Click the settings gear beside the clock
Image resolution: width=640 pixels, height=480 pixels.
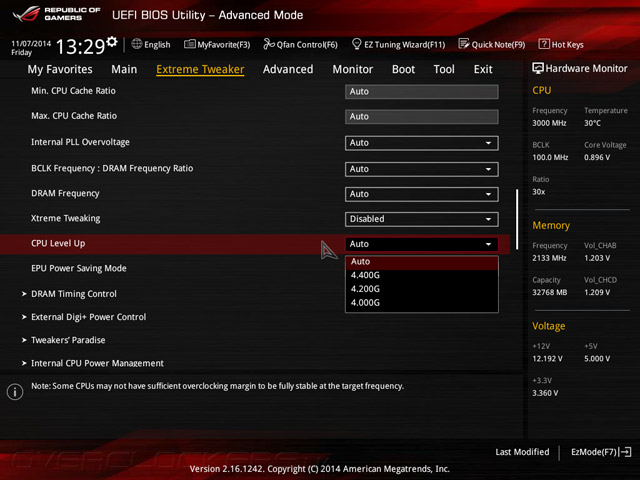click(x=112, y=41)
